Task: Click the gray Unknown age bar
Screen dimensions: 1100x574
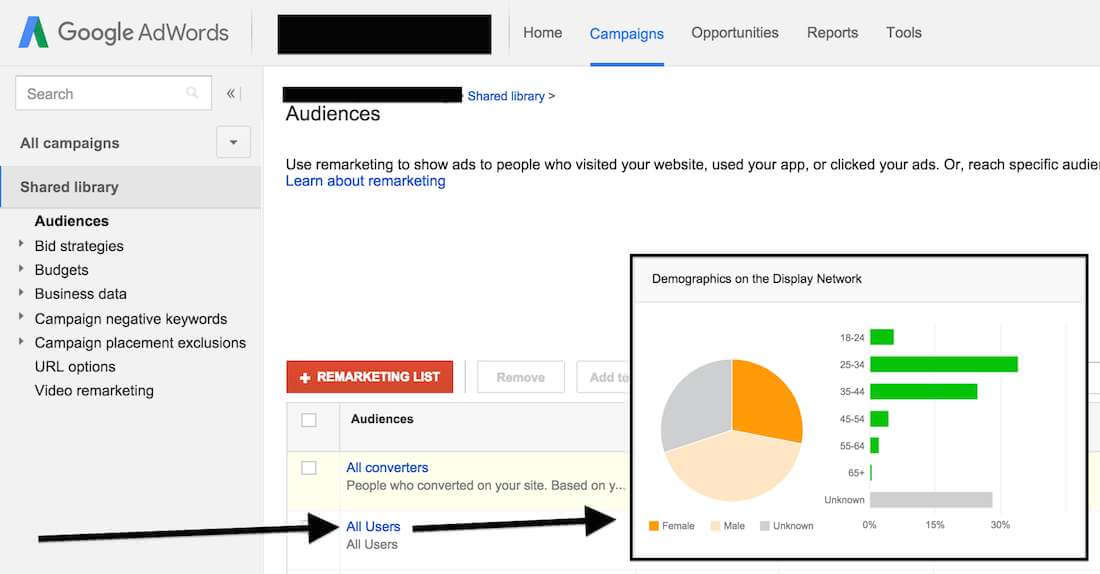Action: (x=931, y=500)
